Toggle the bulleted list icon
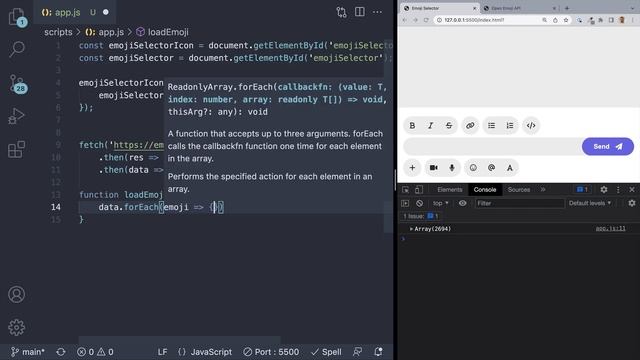This screenshot has width=640, height=360. coord(491,125)
